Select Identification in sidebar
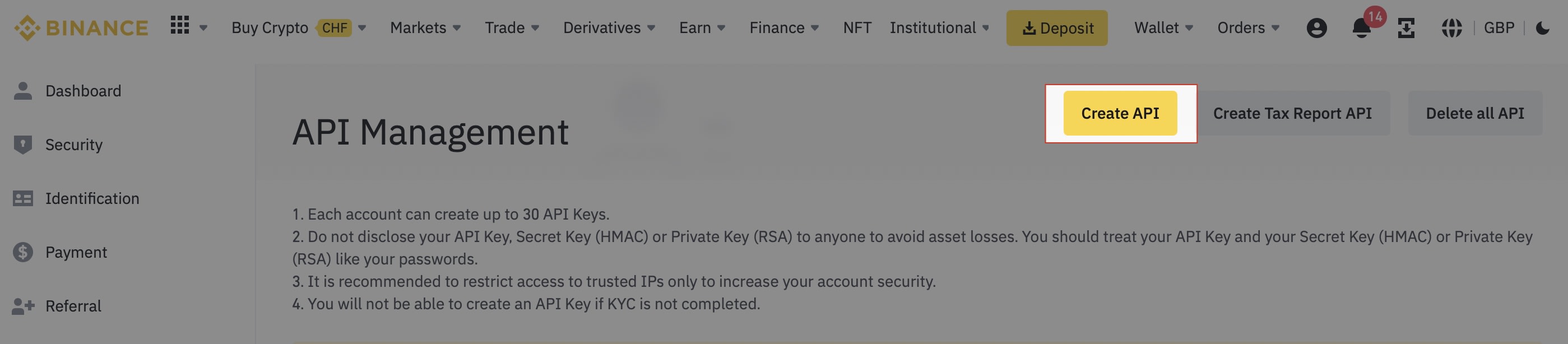Image resolution: width=1568 pixels, height=344 pixels. [92, 198]
